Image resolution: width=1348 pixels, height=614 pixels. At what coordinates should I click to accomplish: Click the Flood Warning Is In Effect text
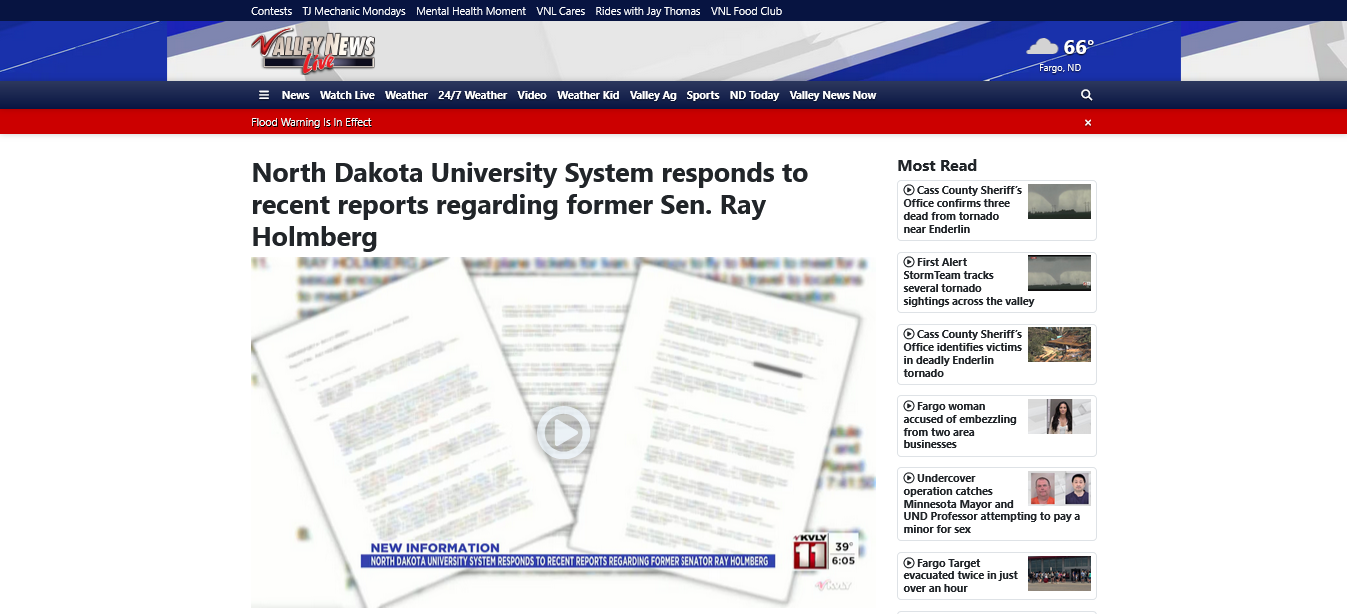(311, 122)
